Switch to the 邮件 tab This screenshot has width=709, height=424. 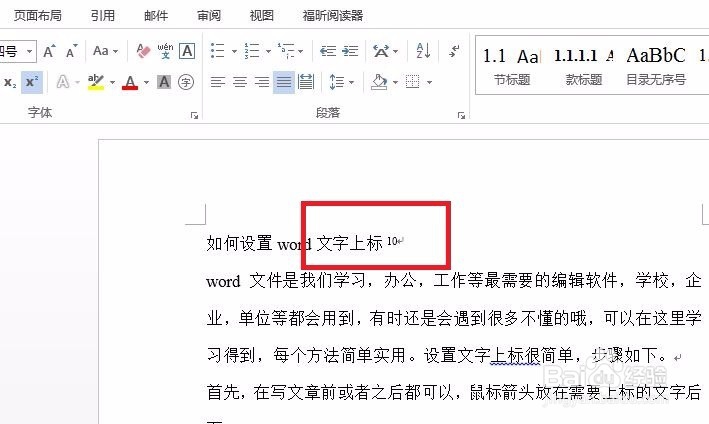[x=156, y=15]
